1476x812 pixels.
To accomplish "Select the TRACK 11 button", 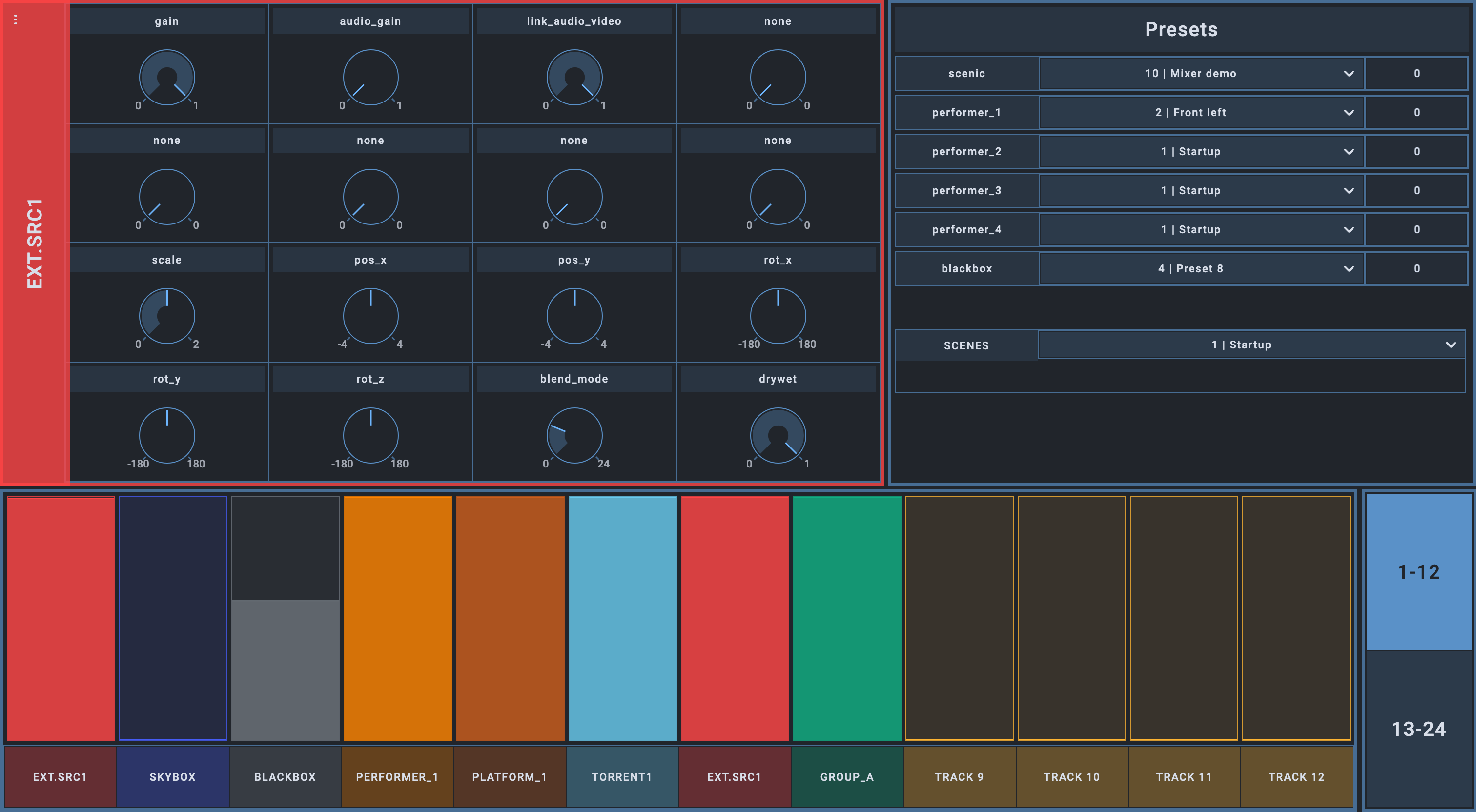I will (1184, 776).
